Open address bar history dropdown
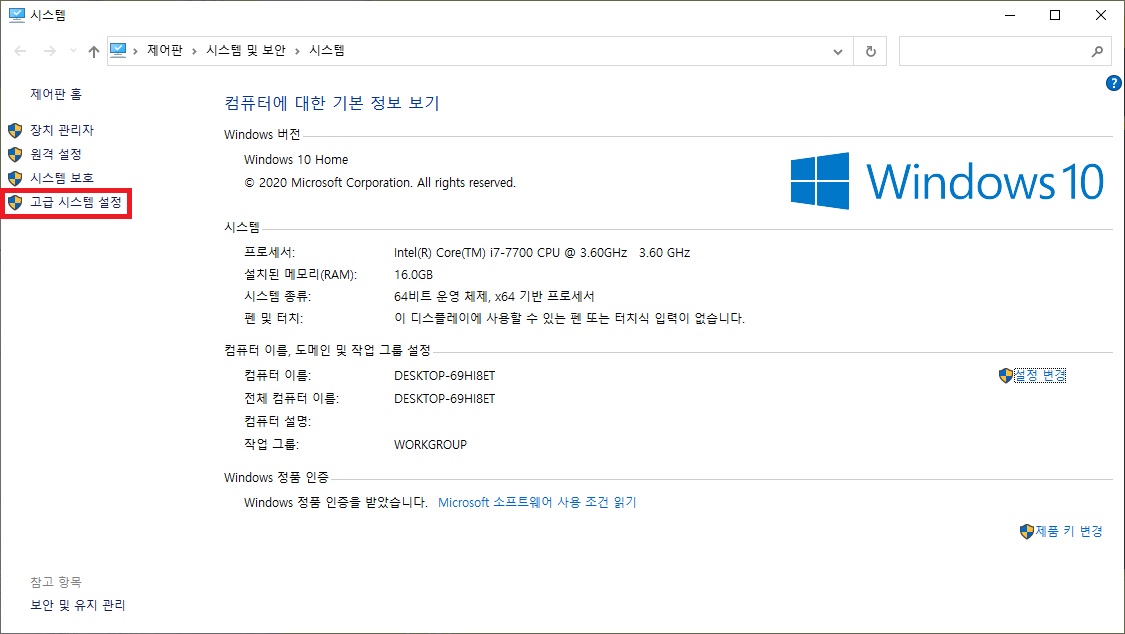Viewport: 1125px width, 634px height. (x=837, y=51)
